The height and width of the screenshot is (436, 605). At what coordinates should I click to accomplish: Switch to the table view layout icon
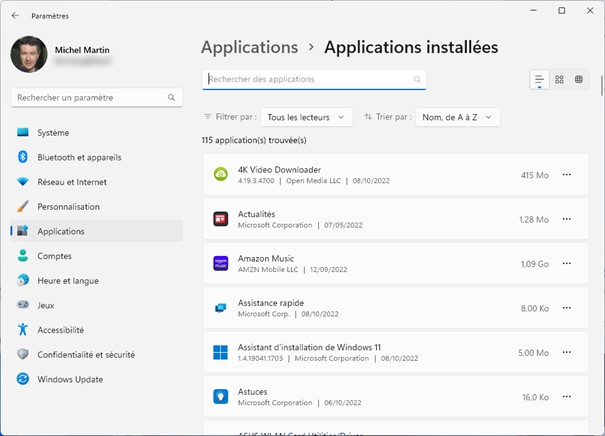coord(578,80)
